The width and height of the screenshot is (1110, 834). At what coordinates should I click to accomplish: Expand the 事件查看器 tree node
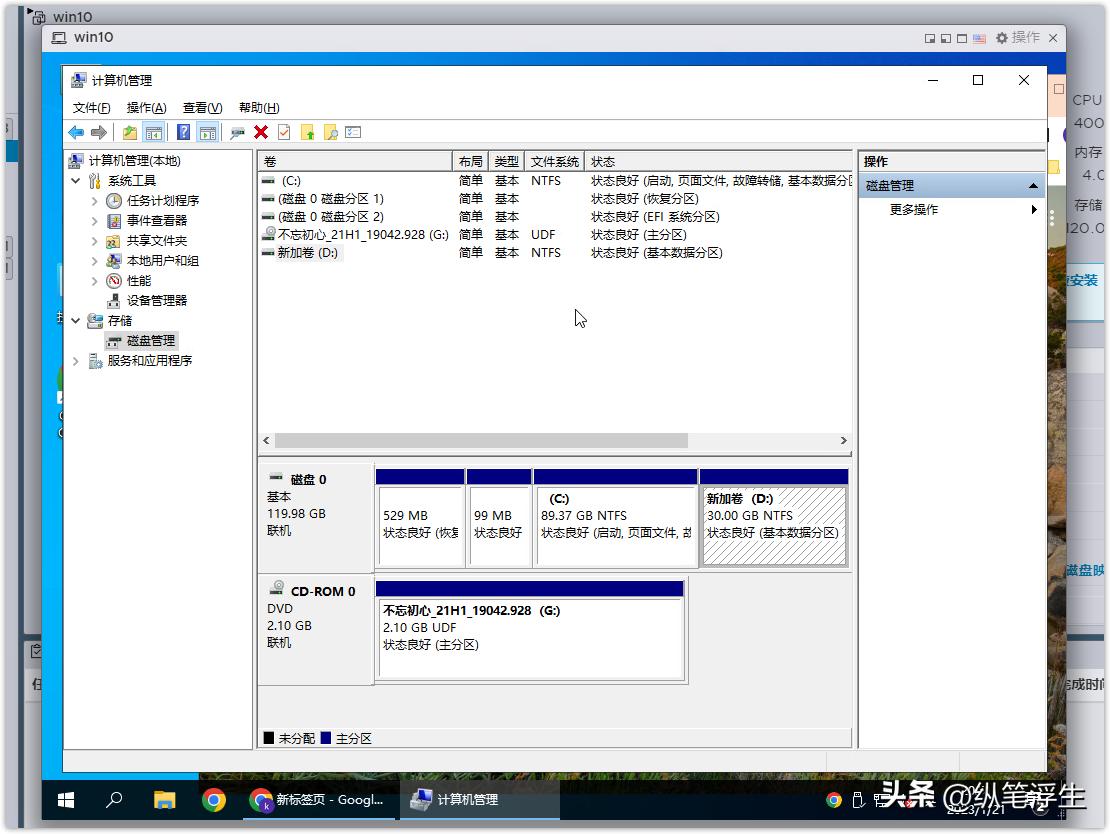tap(94, 220)
